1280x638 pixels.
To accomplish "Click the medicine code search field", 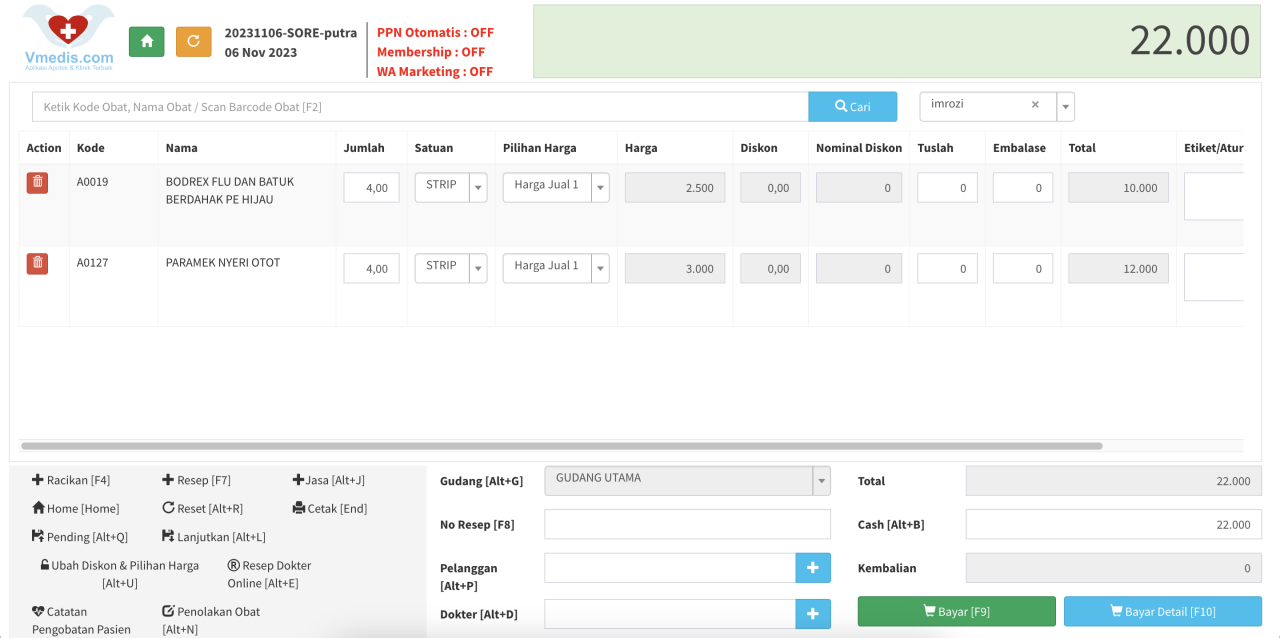I will click(420, 107).
